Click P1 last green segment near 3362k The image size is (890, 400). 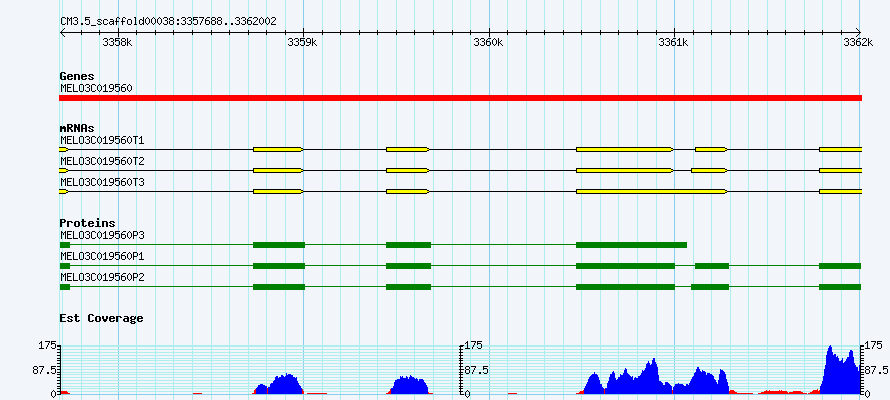[840, 266]
